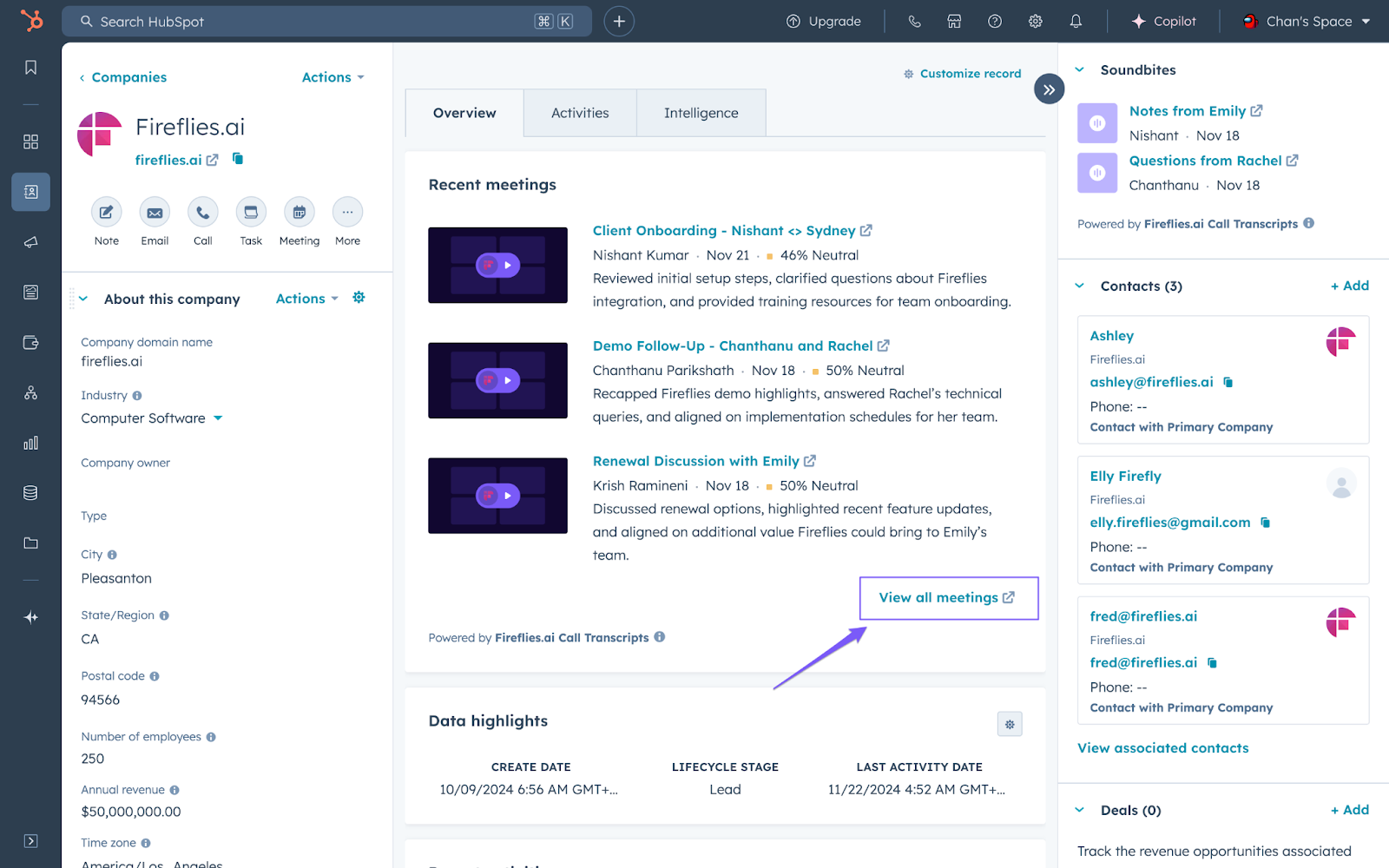Click the Email action icon
This screenshot has width=1389, height=868.
click(155, 213)
